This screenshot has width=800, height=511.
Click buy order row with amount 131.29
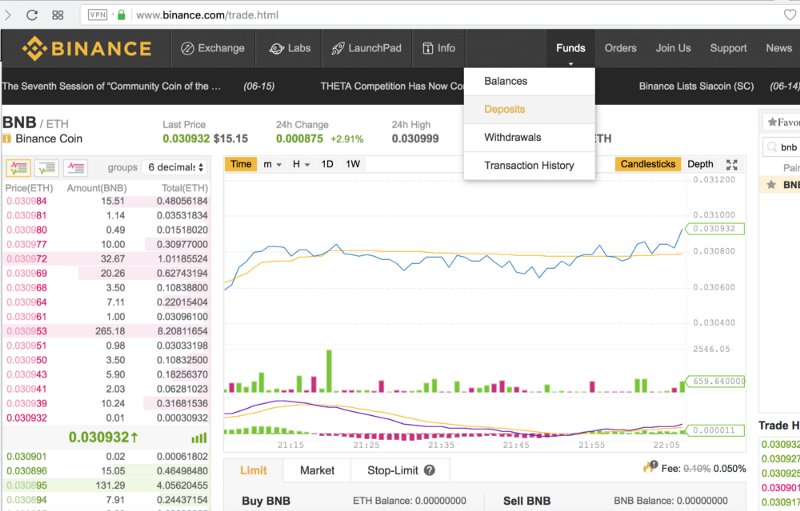(107, 485)
